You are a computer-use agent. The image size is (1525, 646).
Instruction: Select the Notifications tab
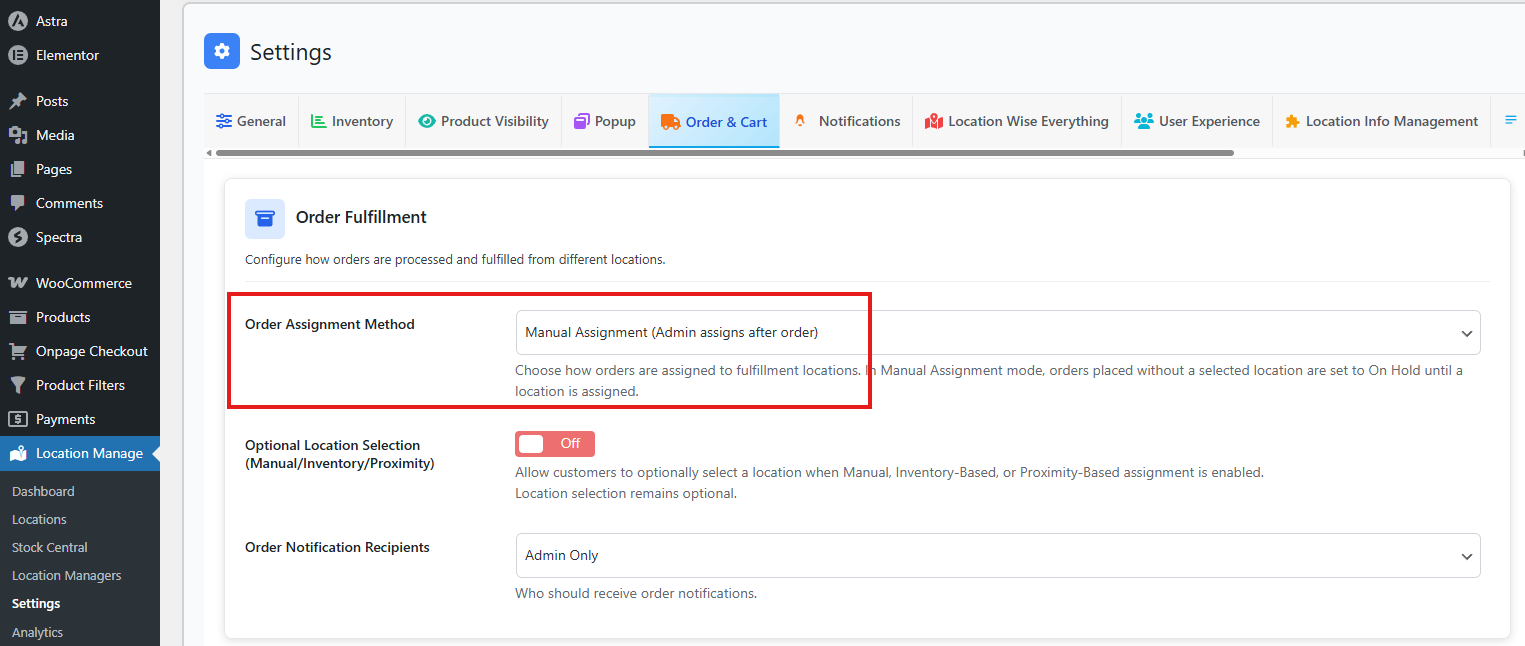pos(847,121)
